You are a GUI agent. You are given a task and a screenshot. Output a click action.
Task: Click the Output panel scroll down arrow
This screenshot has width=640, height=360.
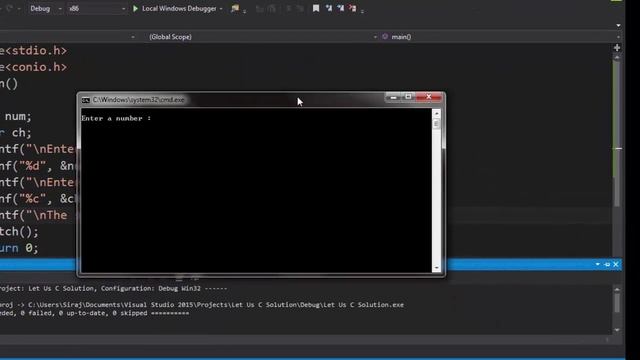pos(617,330)
